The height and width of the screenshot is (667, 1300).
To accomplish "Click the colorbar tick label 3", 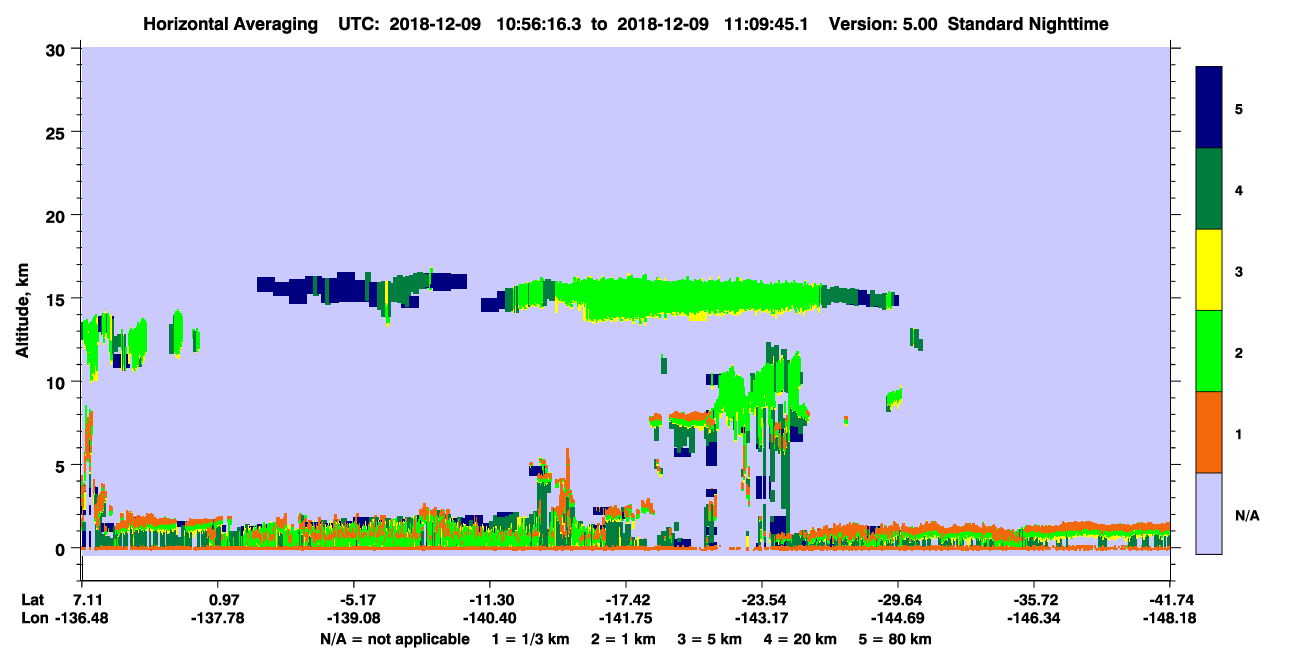I will tap(1239, 271).
